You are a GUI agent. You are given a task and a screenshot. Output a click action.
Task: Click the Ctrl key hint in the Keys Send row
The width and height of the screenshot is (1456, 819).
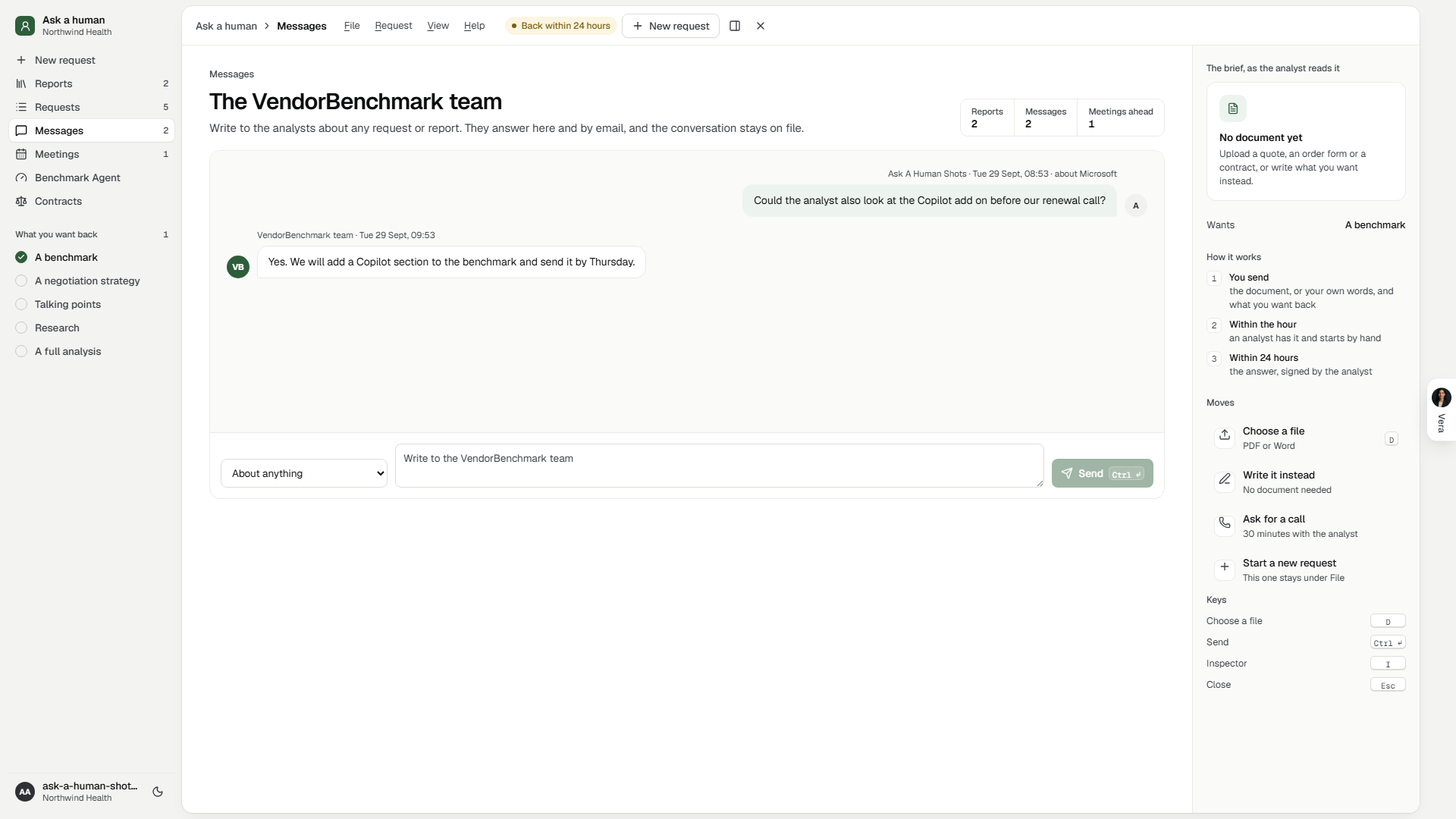point(1388,642)
